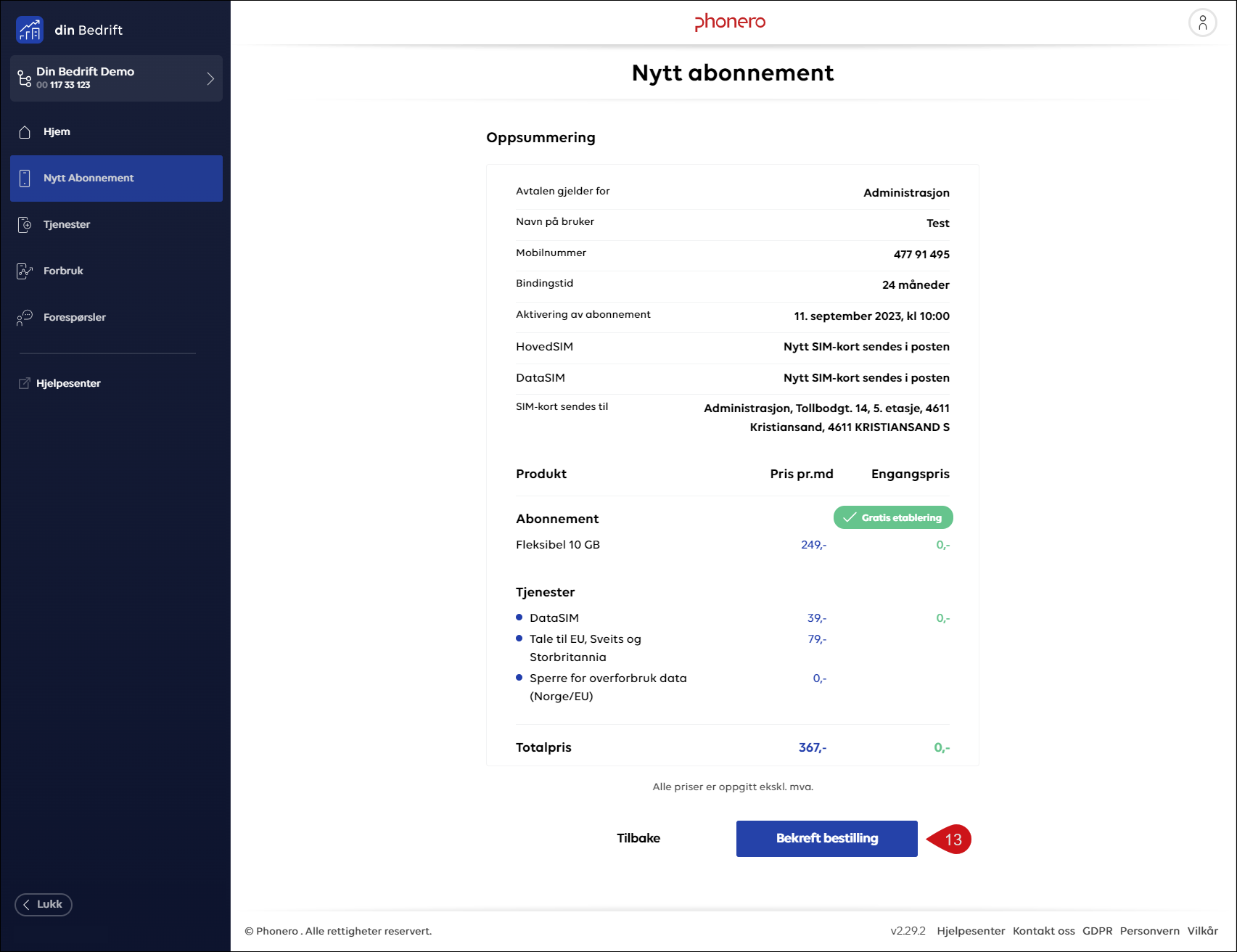The image size is (1237, 952).
Task: Click Tale til EU, Sveits og Storbritannia
Action: tap(585, 648)
